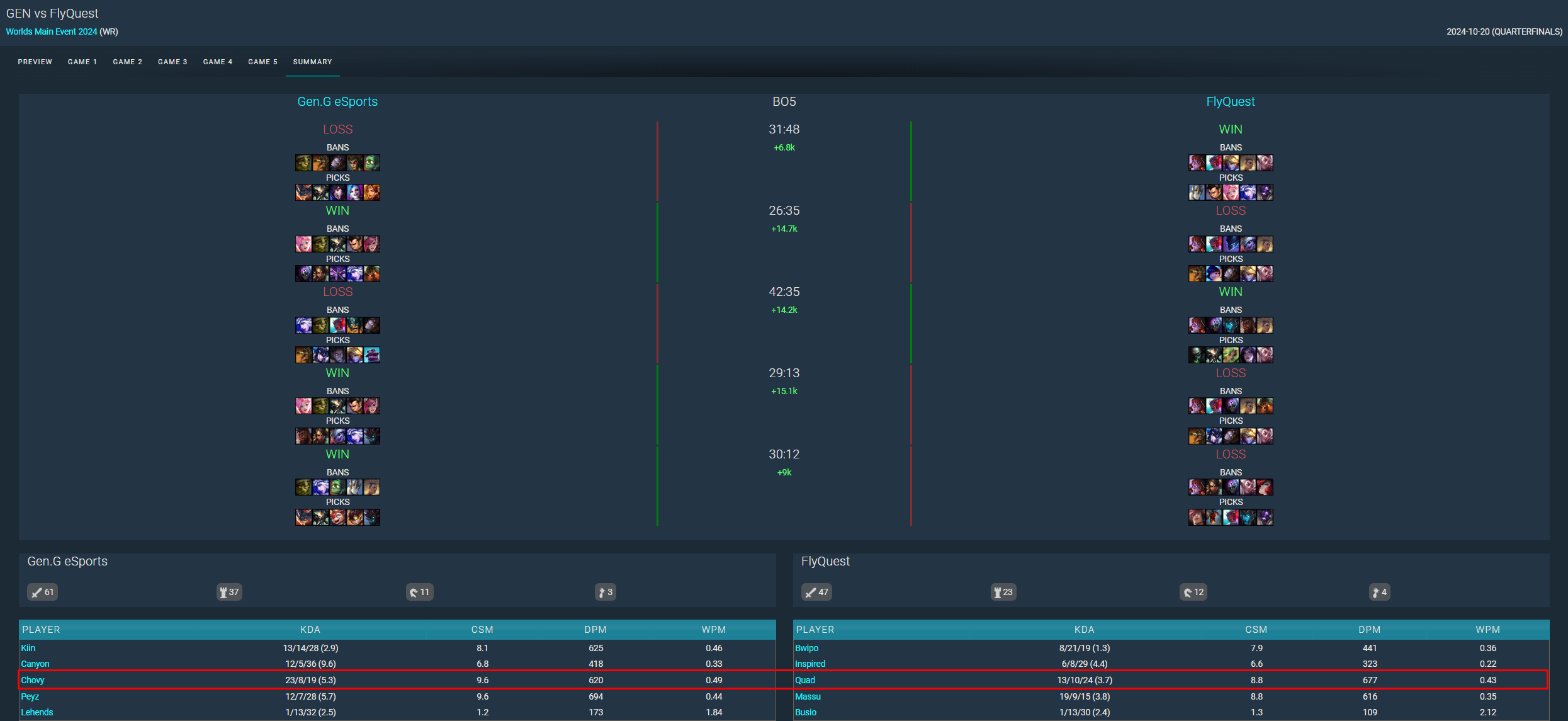Click Renekton in Gen.G's game 1 bans
The height and width of the screenshot is (721, 1568).
320,162
